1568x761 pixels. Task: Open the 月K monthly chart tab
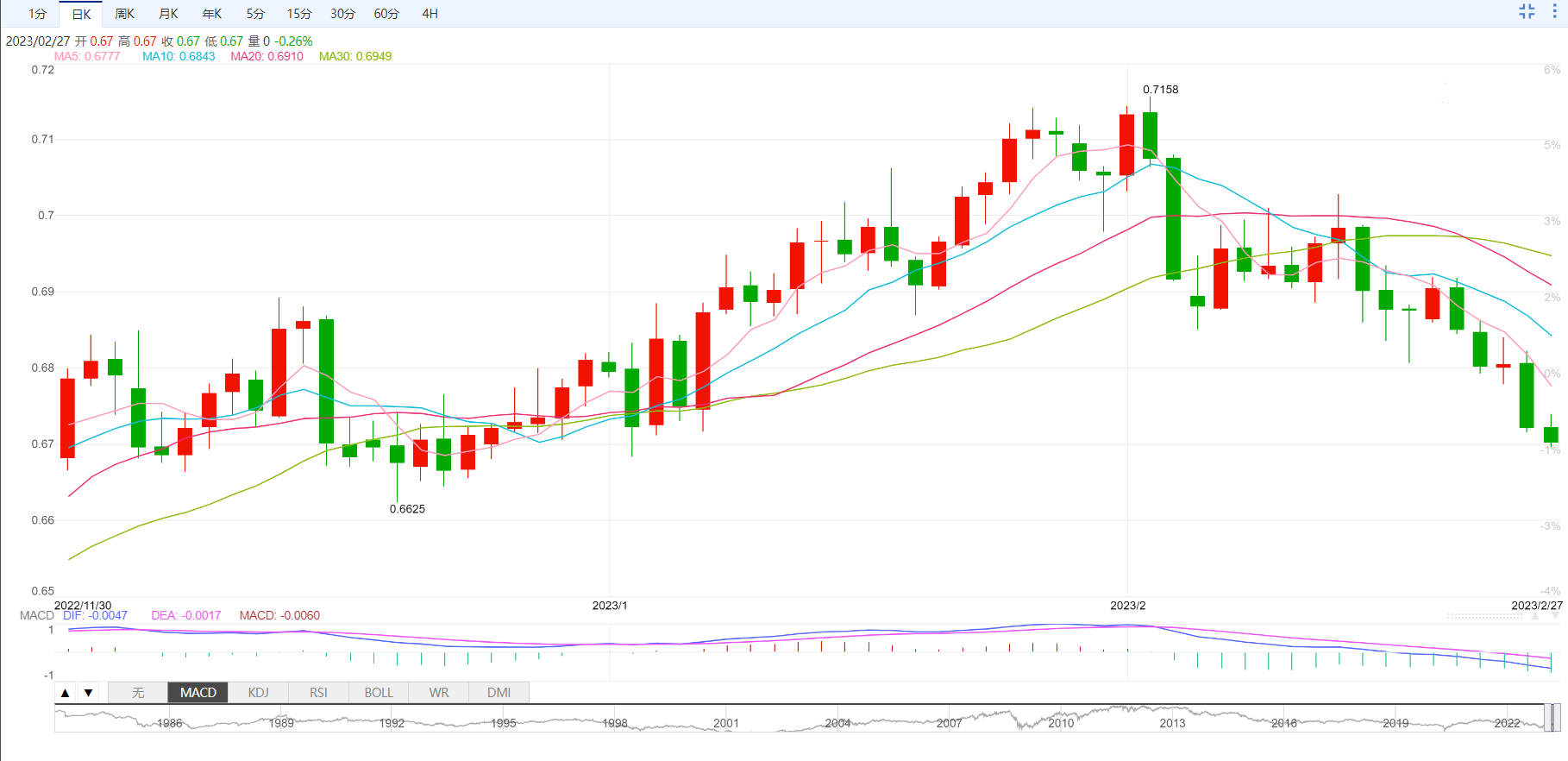pyautogui.click(x=168, y=14)
